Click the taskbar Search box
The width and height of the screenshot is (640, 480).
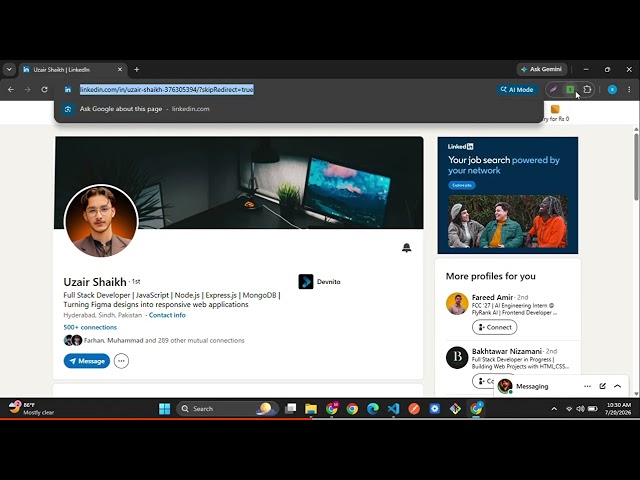pyautogui.click(x=227, y=409)
